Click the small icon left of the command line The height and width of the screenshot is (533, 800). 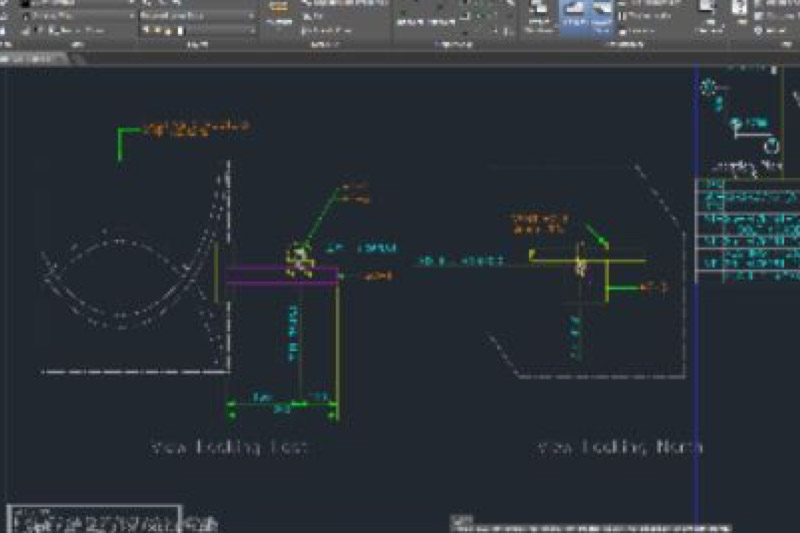tap(460, 521)
